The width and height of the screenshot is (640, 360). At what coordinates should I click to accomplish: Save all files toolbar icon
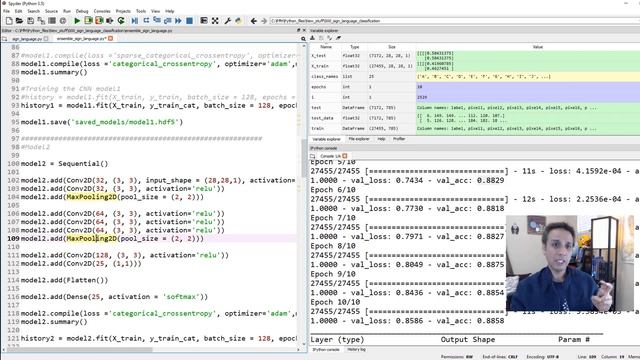(x=41, y=20)
